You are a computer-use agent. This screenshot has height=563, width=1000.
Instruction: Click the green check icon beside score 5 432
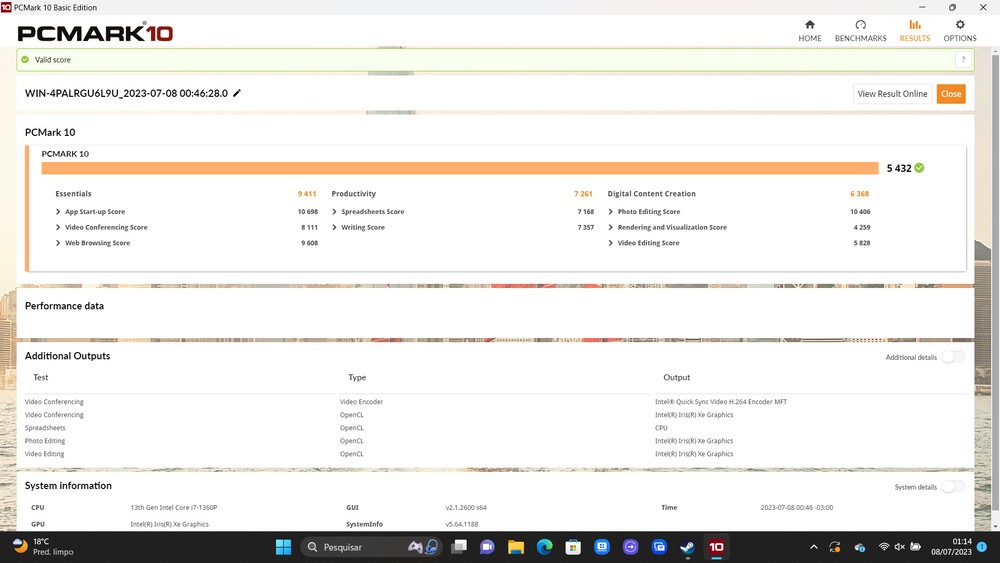click(919, 168)
